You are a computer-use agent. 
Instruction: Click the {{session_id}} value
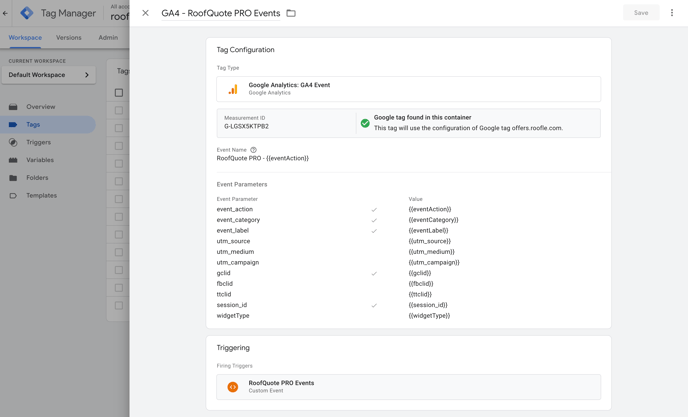428,305
